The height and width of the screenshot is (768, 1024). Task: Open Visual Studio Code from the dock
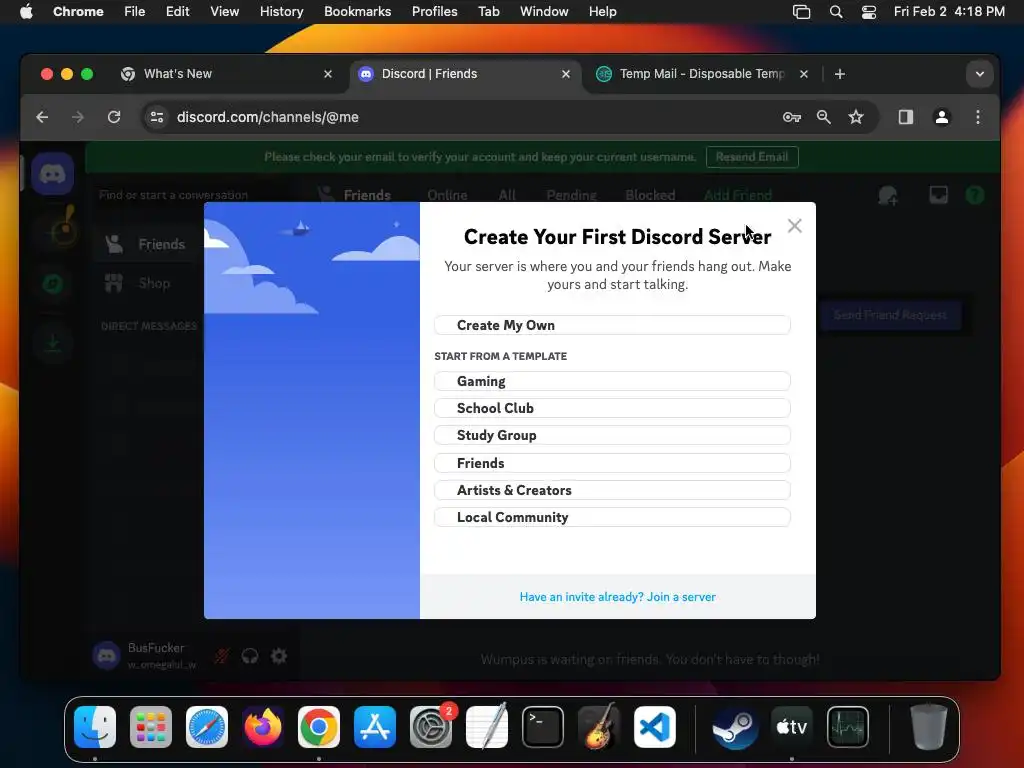(655, 727)
